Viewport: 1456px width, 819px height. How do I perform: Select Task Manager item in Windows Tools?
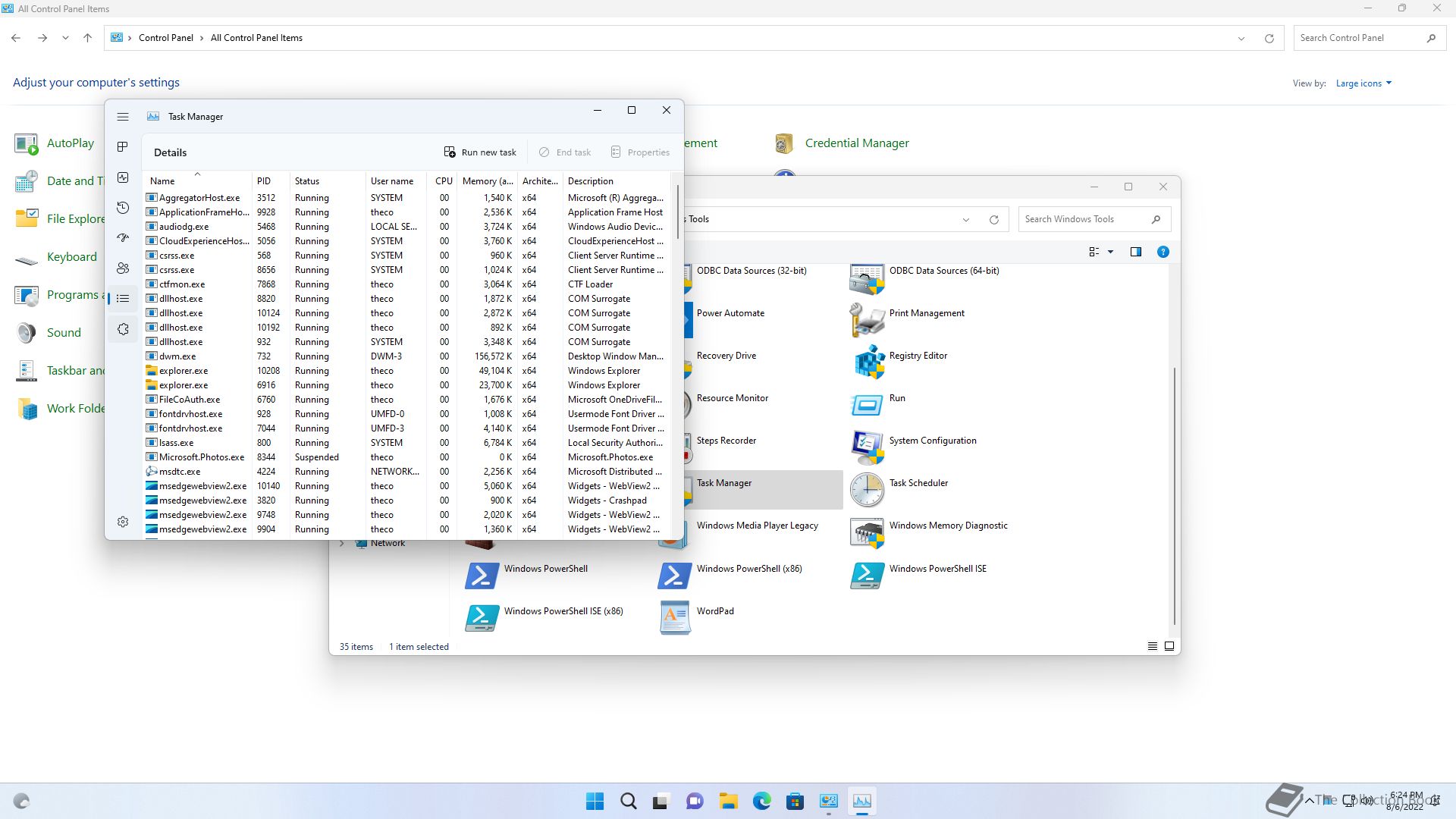762,489
